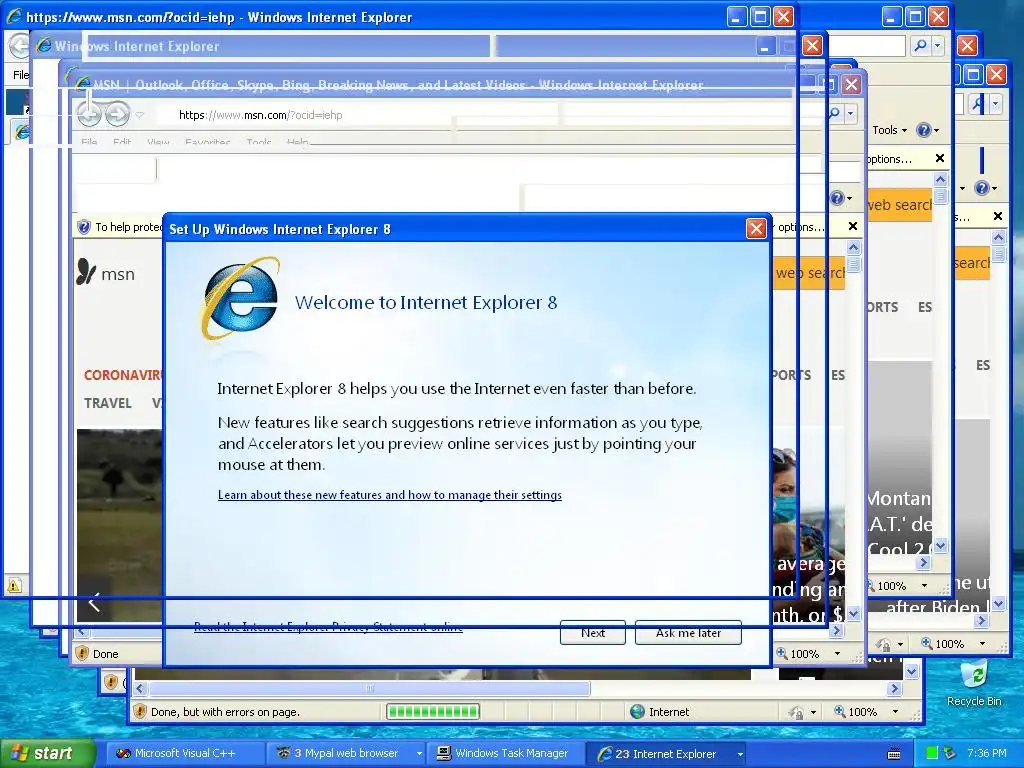The width and height of the screenshot is (1024, 768).
Task: Click the shield icon beside the 'Done' status text
Action: pyautogui.click(x=82, y=653)
